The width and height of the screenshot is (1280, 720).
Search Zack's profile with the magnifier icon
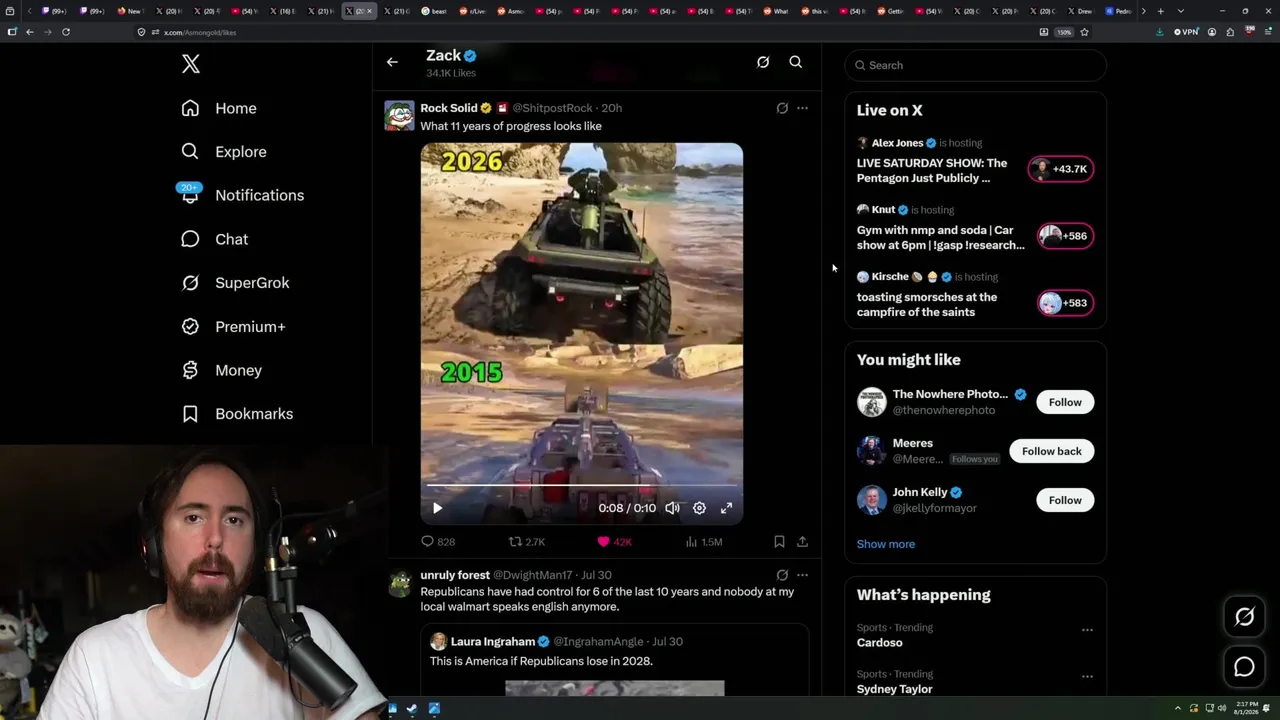click(x=796, y=62)
